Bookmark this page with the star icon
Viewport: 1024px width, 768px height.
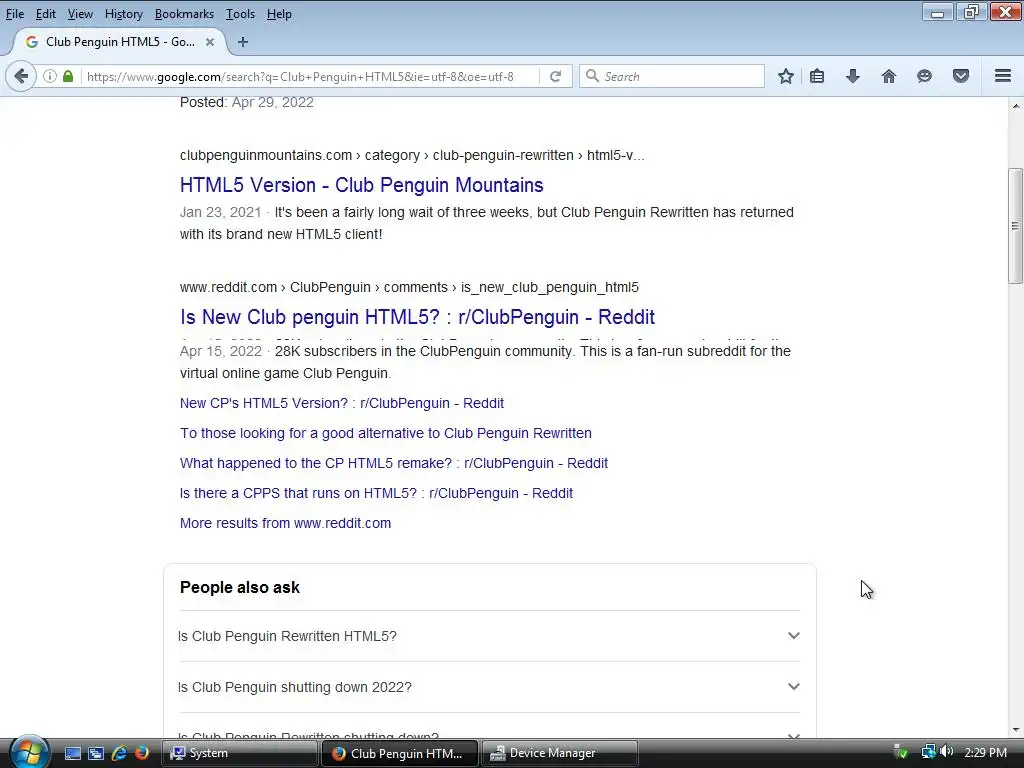click(x=786, y=76)
